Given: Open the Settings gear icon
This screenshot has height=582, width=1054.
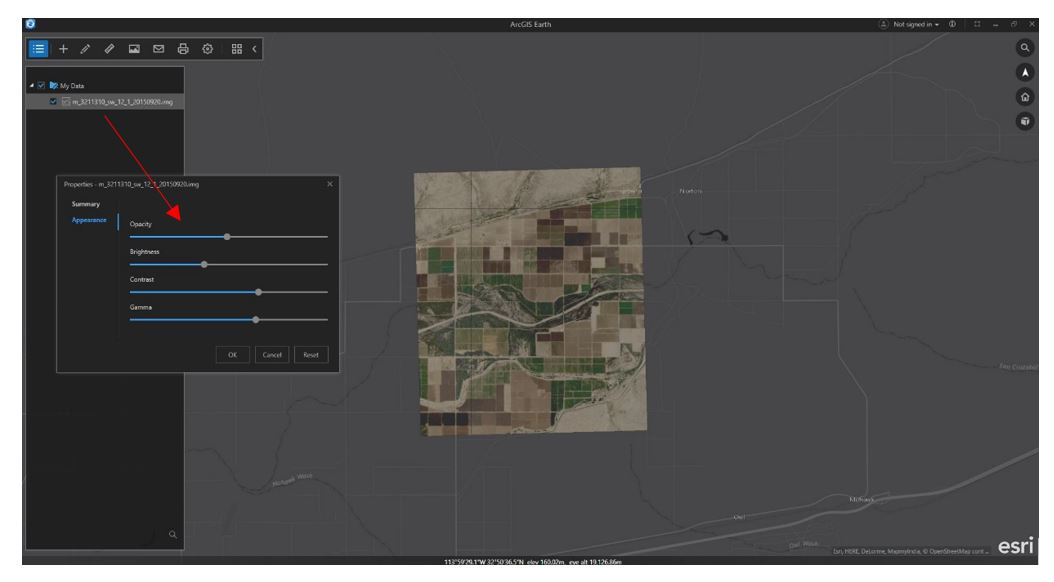Looking at the screenshot, I should tap(208, 49).
